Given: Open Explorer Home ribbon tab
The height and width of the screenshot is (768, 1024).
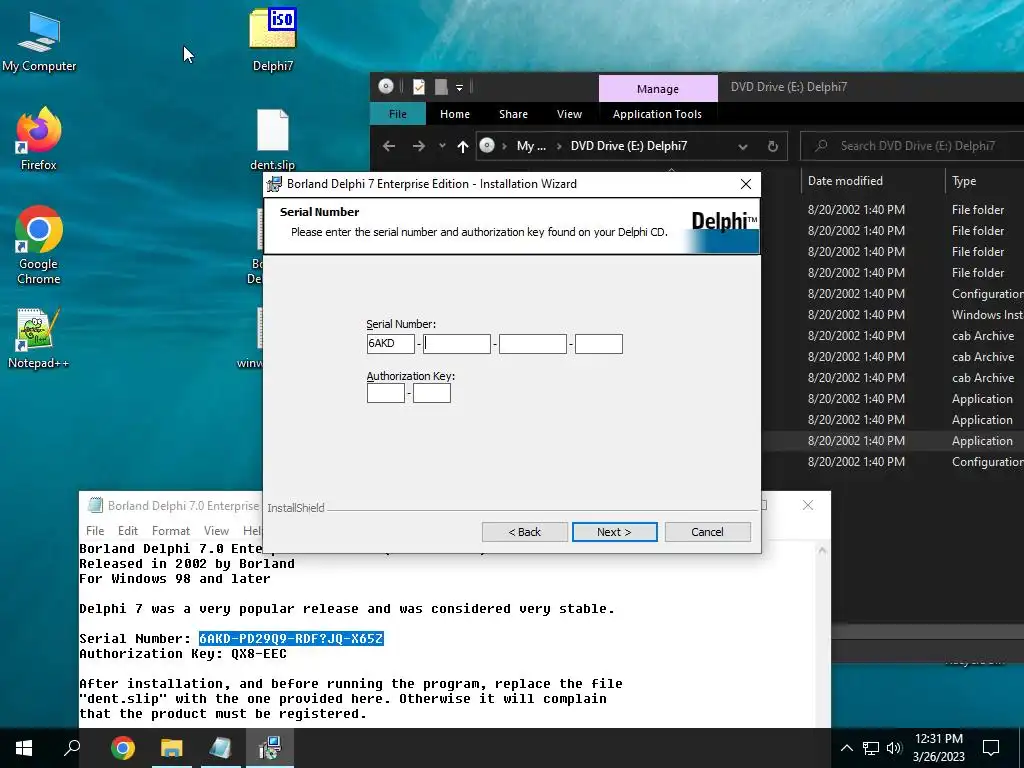Looking at the screenshot, I should click(455, 114).
